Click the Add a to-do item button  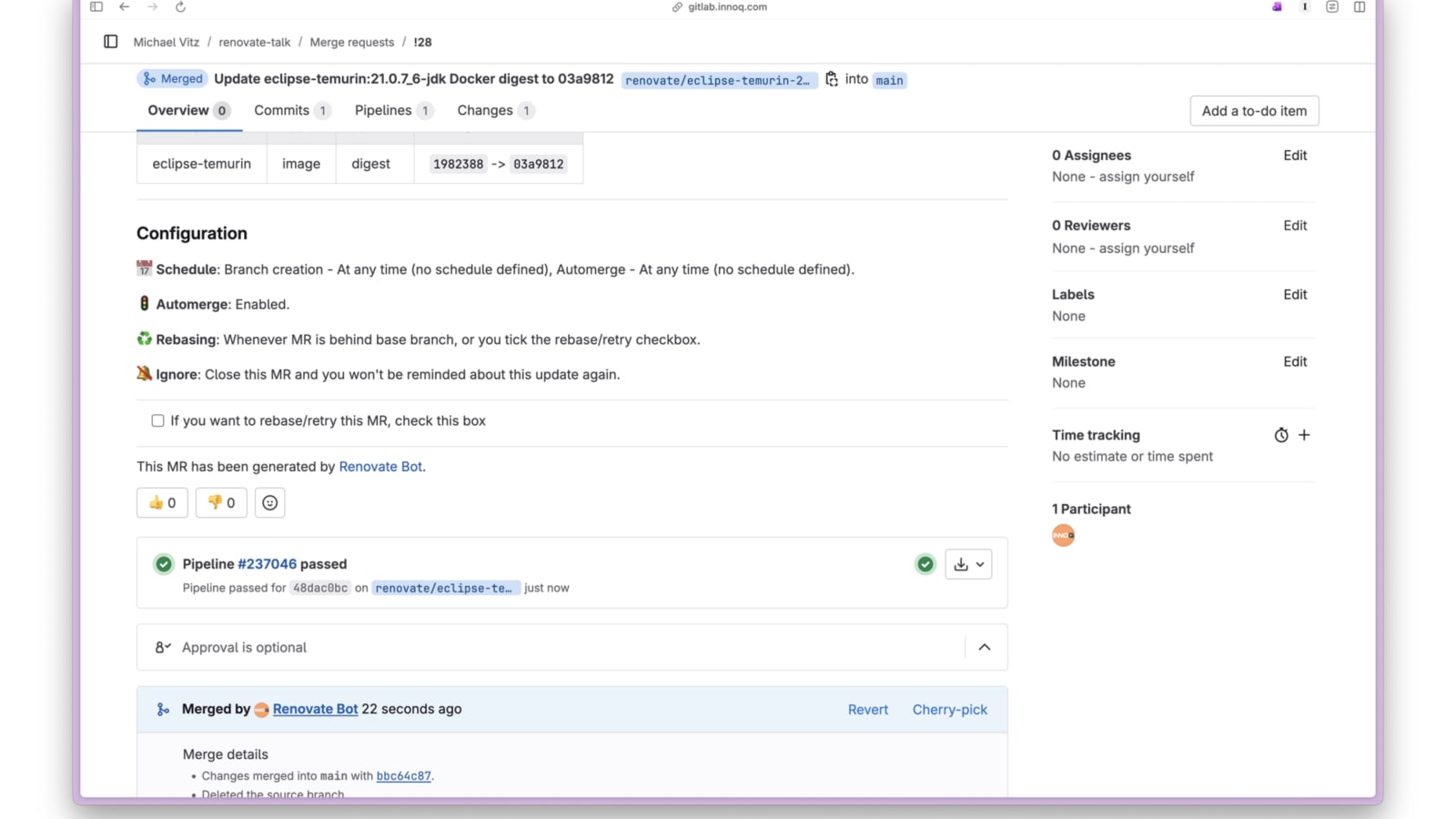click(1254, 111)
